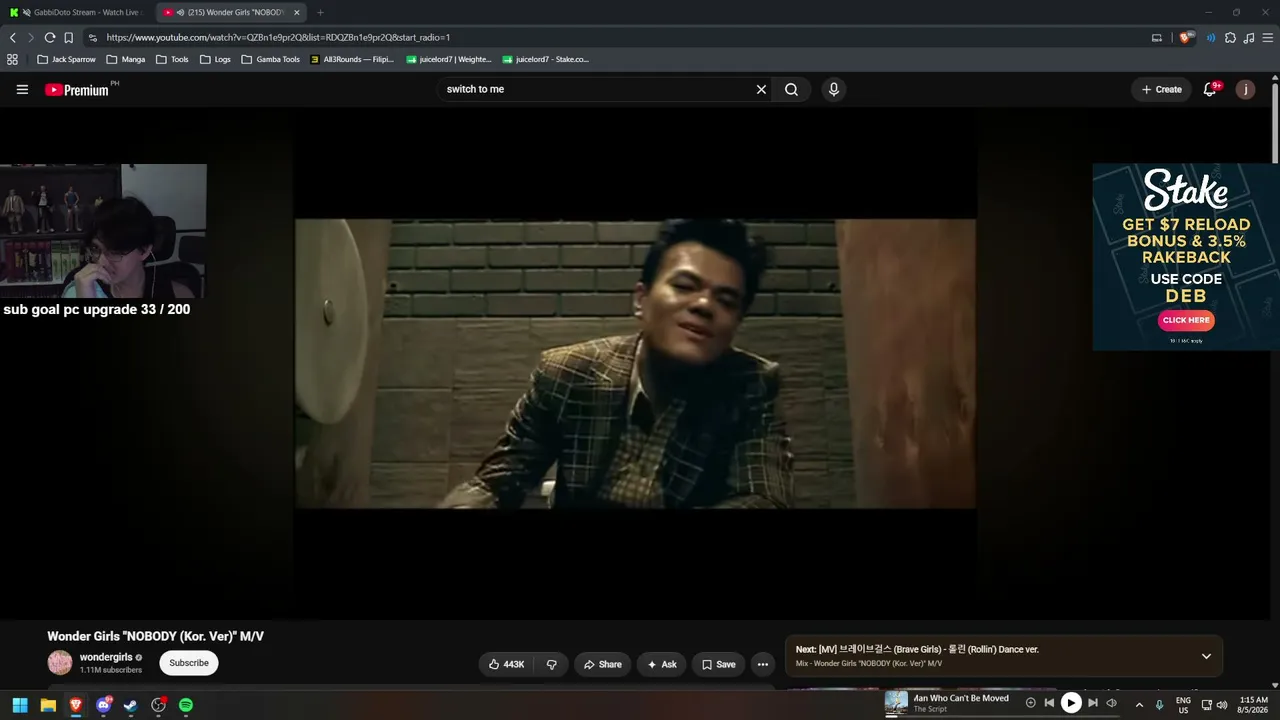The height and width of the screenshot is (720, 1280).
Task: Go back to the previous page
Action: click(x=13, y=37)
